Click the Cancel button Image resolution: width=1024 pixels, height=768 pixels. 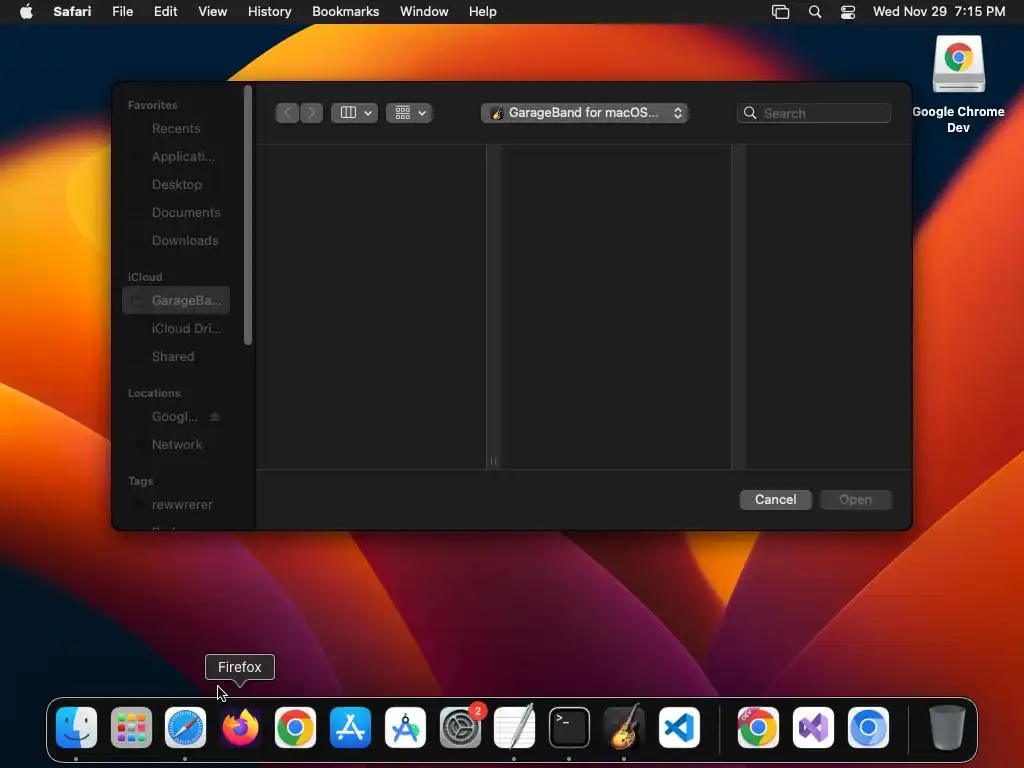776,500
